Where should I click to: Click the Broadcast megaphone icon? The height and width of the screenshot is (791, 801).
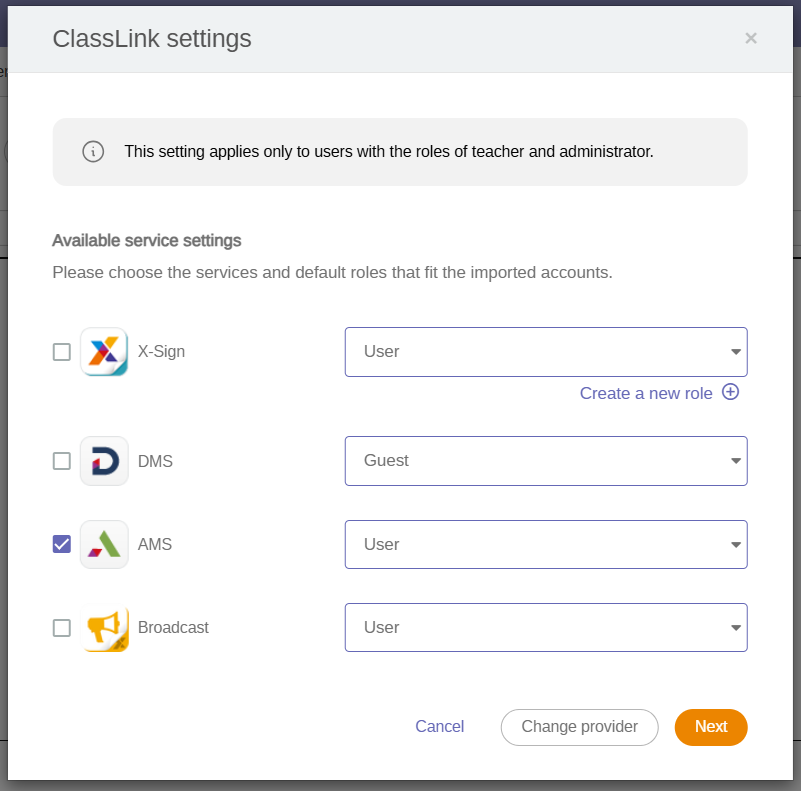coord(104,627)
